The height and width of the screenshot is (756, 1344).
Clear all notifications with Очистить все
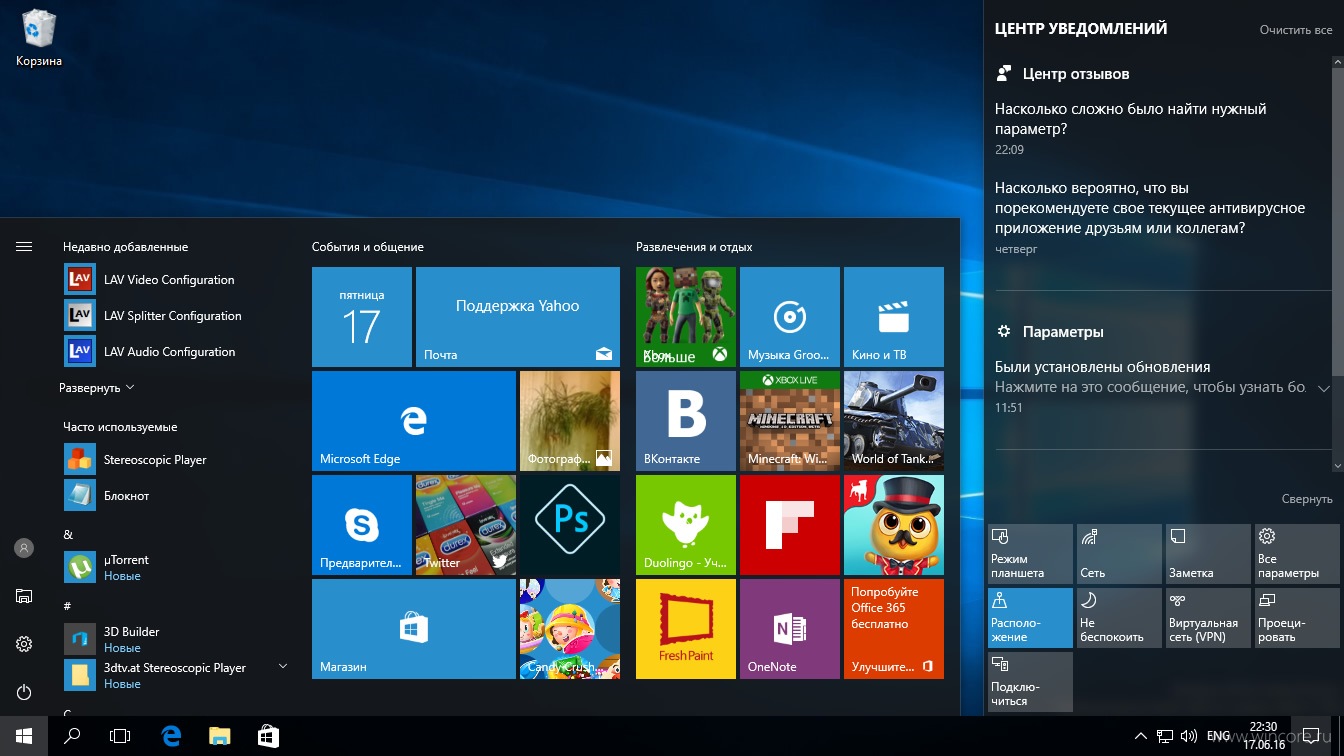coord(1296,30)
